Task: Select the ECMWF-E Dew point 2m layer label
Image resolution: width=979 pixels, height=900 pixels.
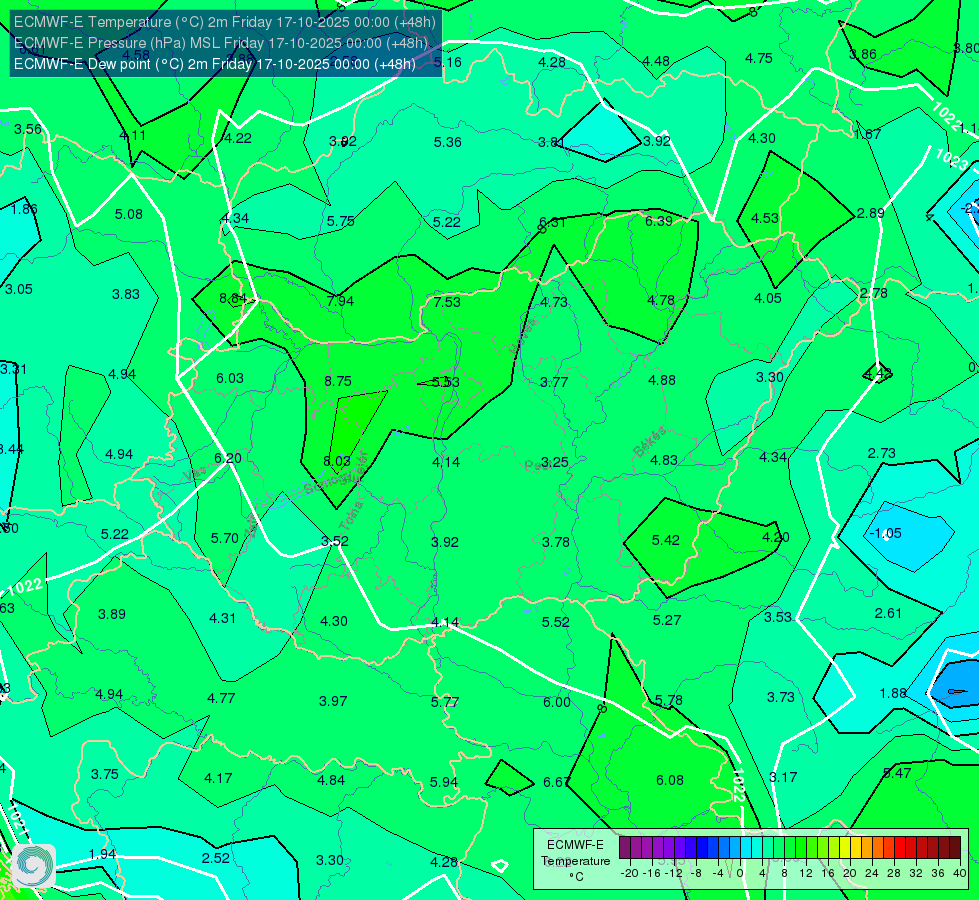Action: tap(215, 64)
